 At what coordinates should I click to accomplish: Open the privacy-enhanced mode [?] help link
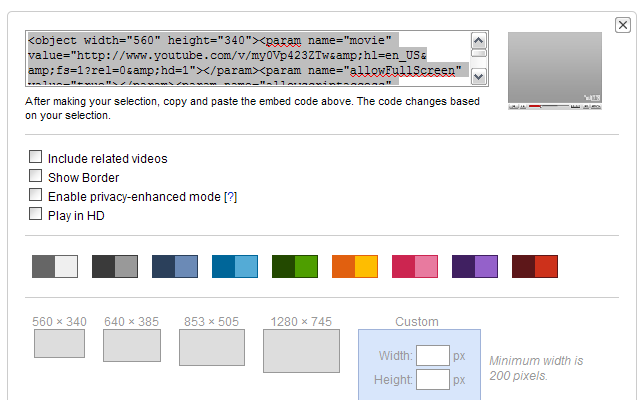coord(230,196)
